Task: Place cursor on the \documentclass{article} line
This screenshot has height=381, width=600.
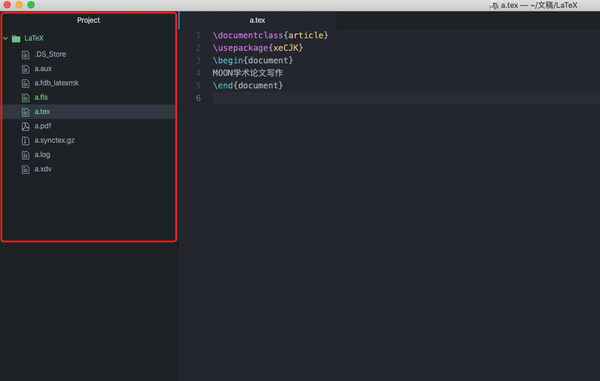Action: 270,35
